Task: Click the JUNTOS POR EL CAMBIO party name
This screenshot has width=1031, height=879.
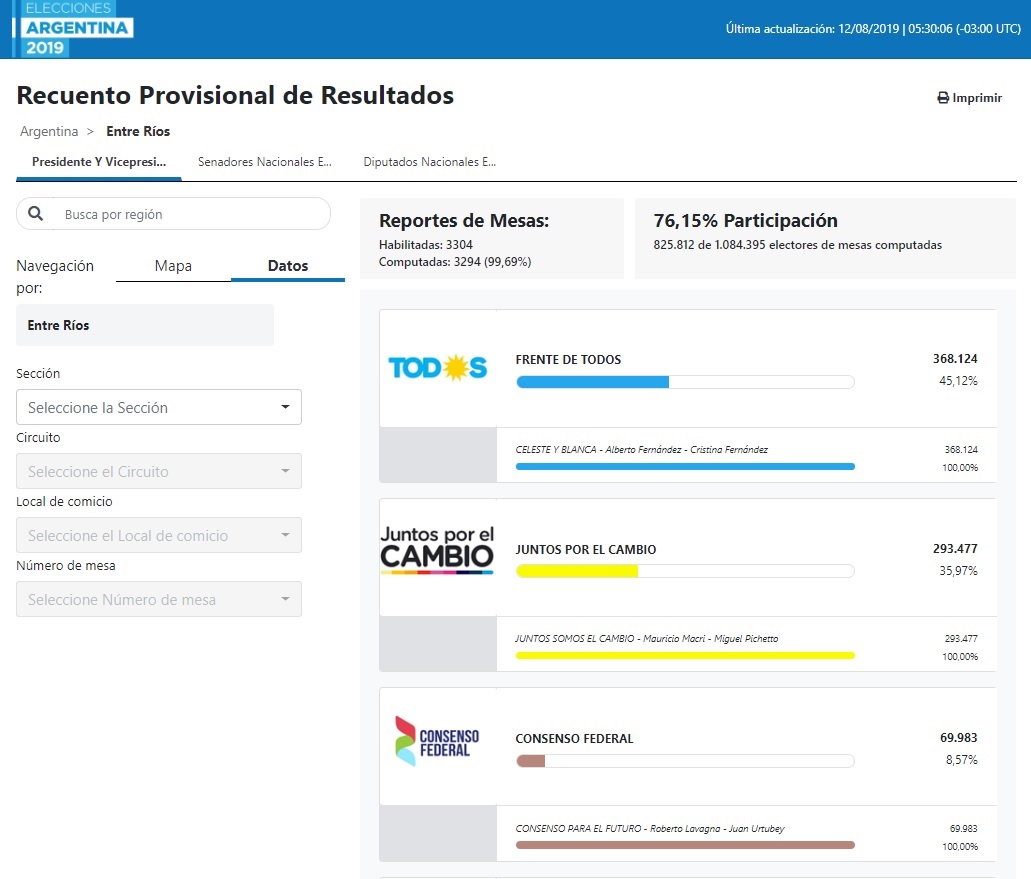Action: (586, 550)
